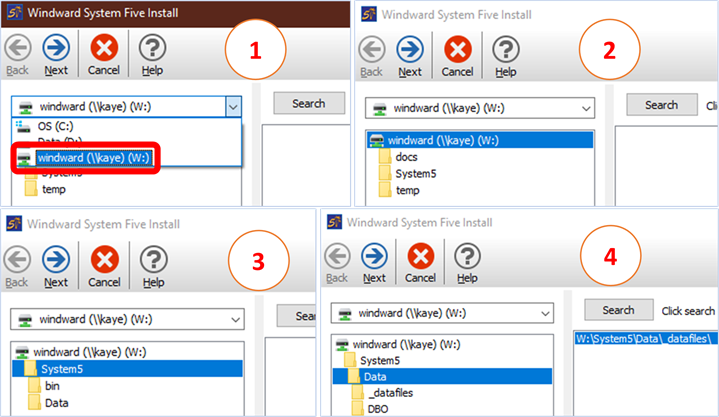
Task: Open the drive dropdown in panel 3
Action: 235,319
